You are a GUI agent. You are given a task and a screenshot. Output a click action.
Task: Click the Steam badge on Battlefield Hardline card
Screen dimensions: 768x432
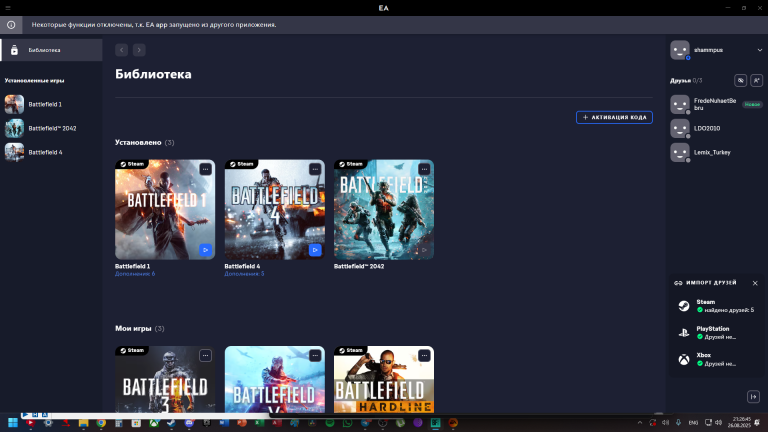[351, 350]
